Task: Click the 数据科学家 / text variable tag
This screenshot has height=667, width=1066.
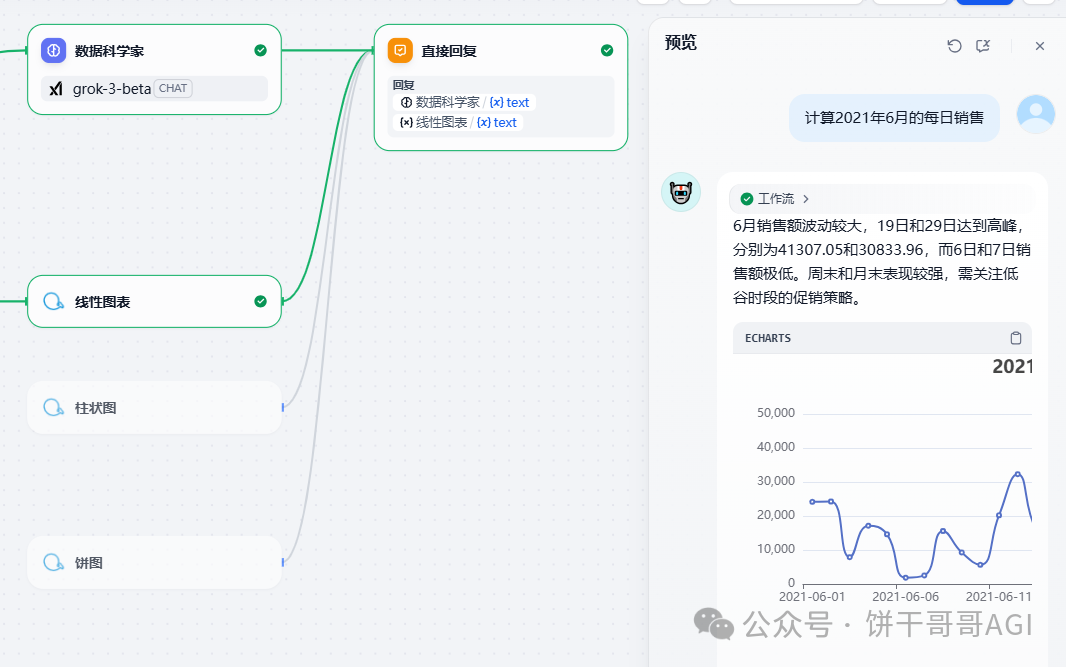Action: (464, 102)
